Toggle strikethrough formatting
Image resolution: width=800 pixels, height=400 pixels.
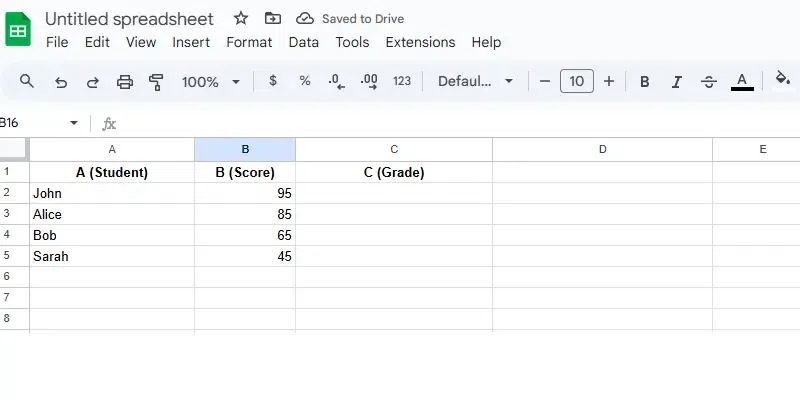pos(709,82)
